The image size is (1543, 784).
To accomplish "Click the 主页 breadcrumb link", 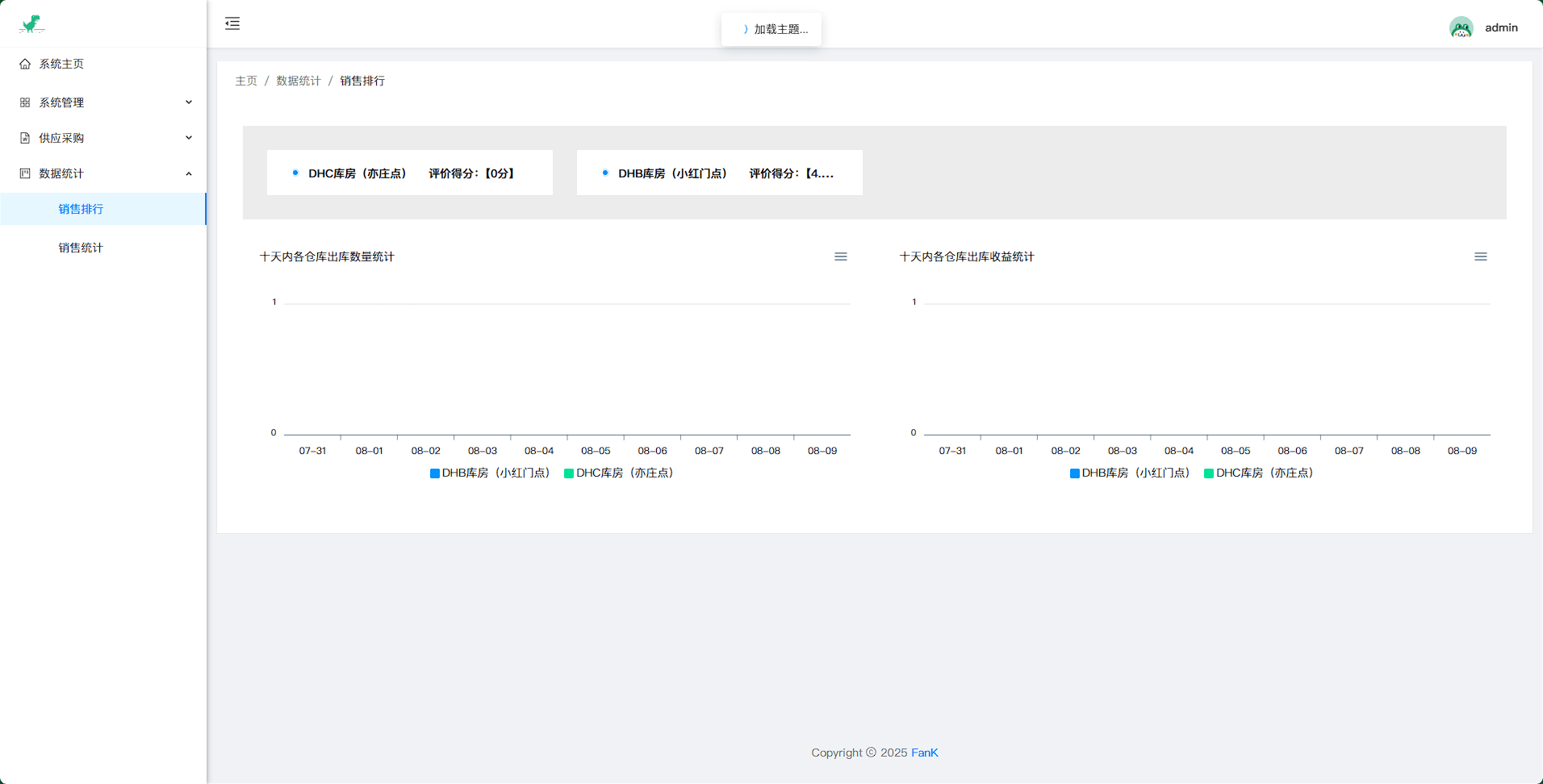I will [x=246, y=81].
